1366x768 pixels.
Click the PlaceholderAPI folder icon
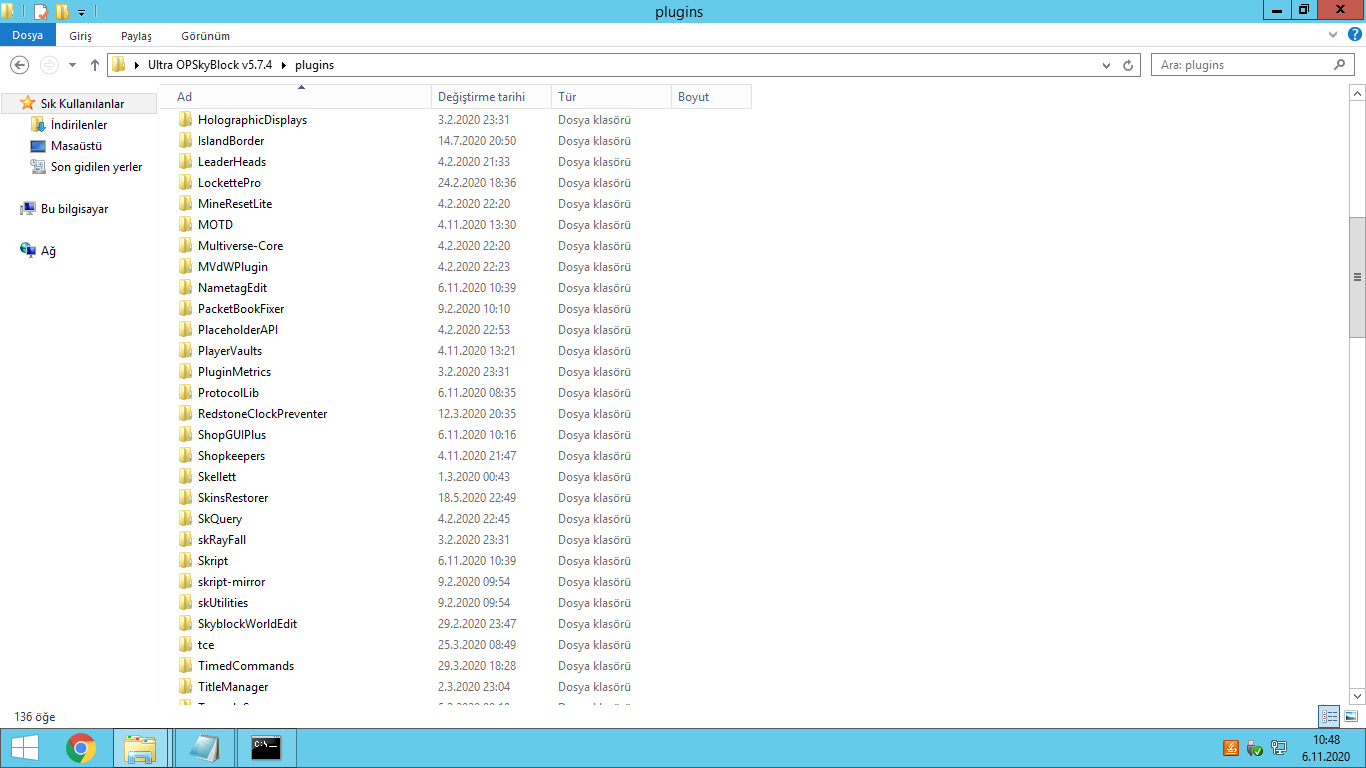pyautogui.click(x=185, y=330)
